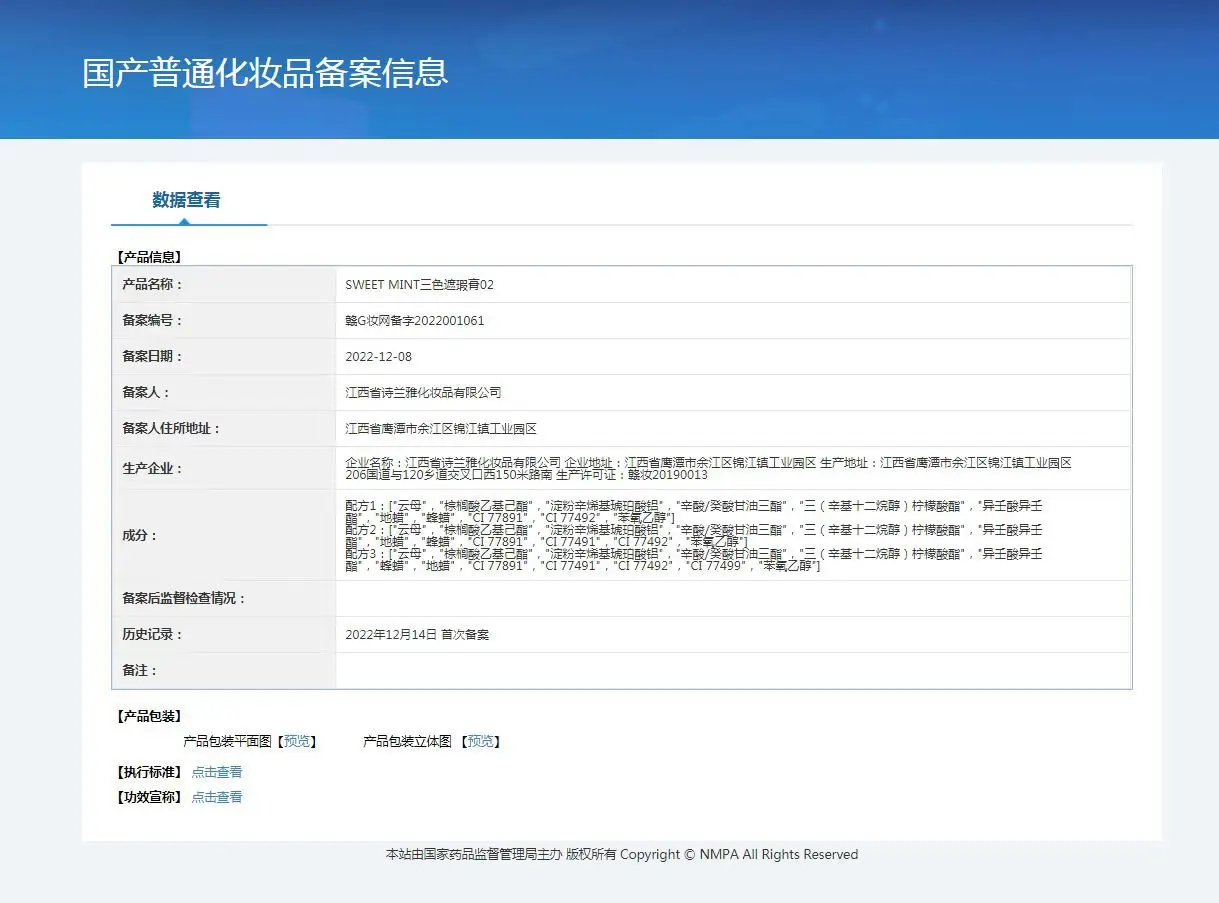Click the NMPA copyright footer text

click(622, 855)
